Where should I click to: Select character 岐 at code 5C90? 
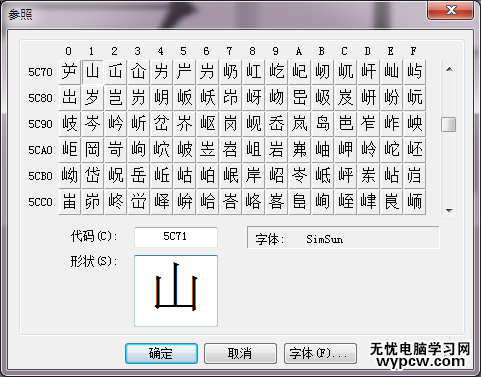(x=70, y=124)
